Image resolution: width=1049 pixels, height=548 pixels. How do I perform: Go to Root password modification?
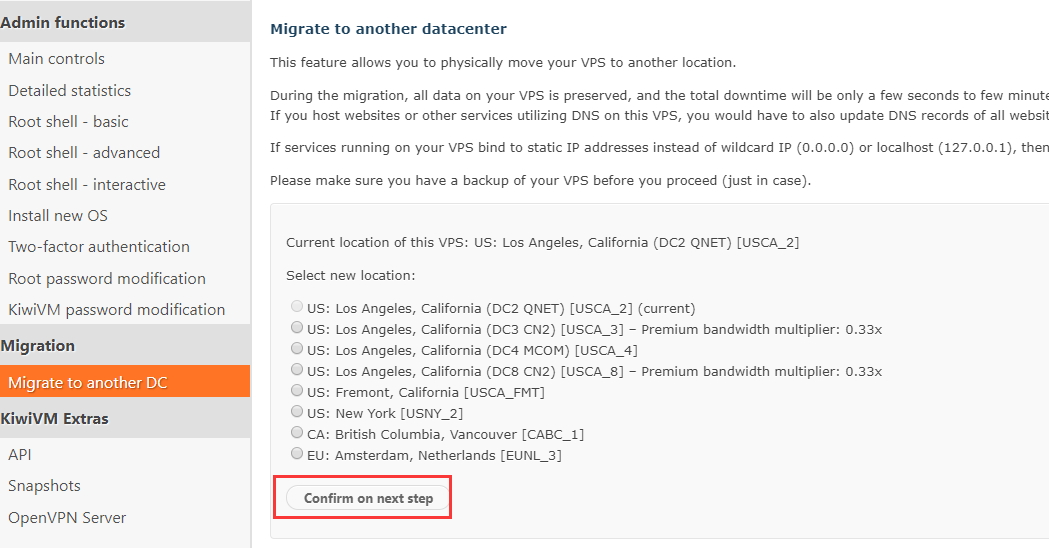coord(107,279)
